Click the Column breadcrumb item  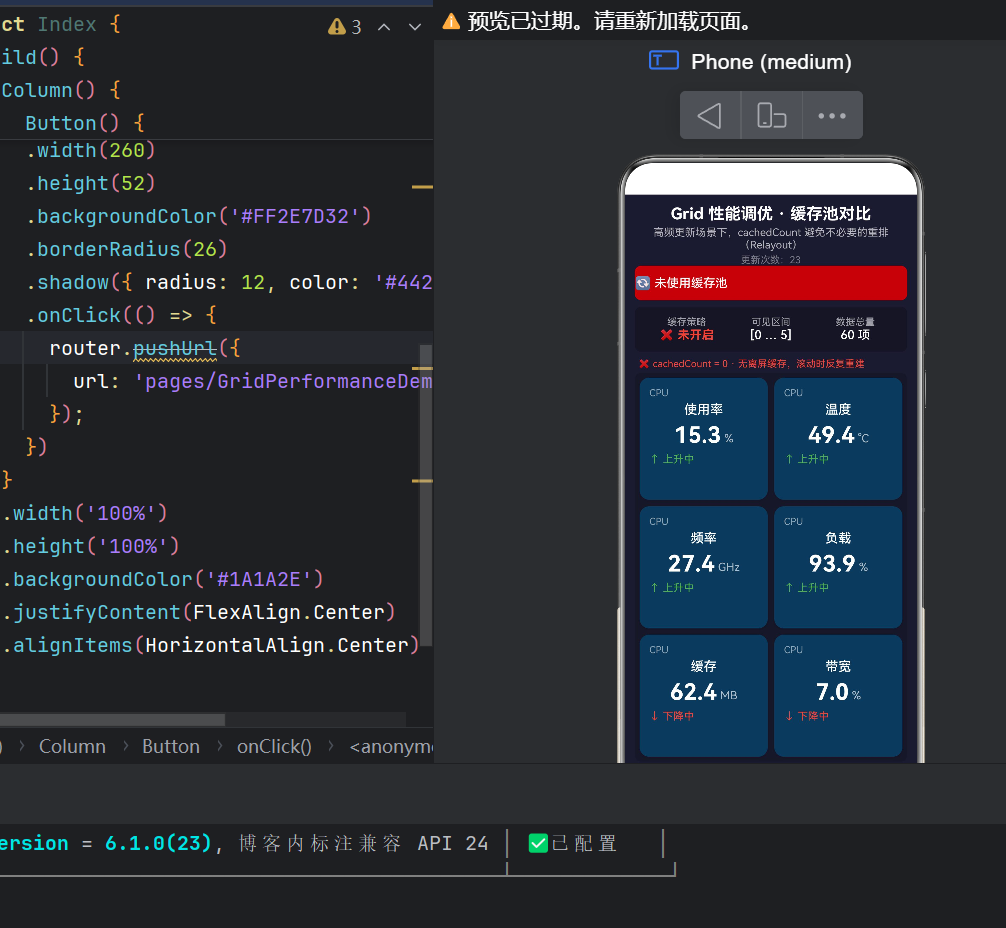pos(72,746)
